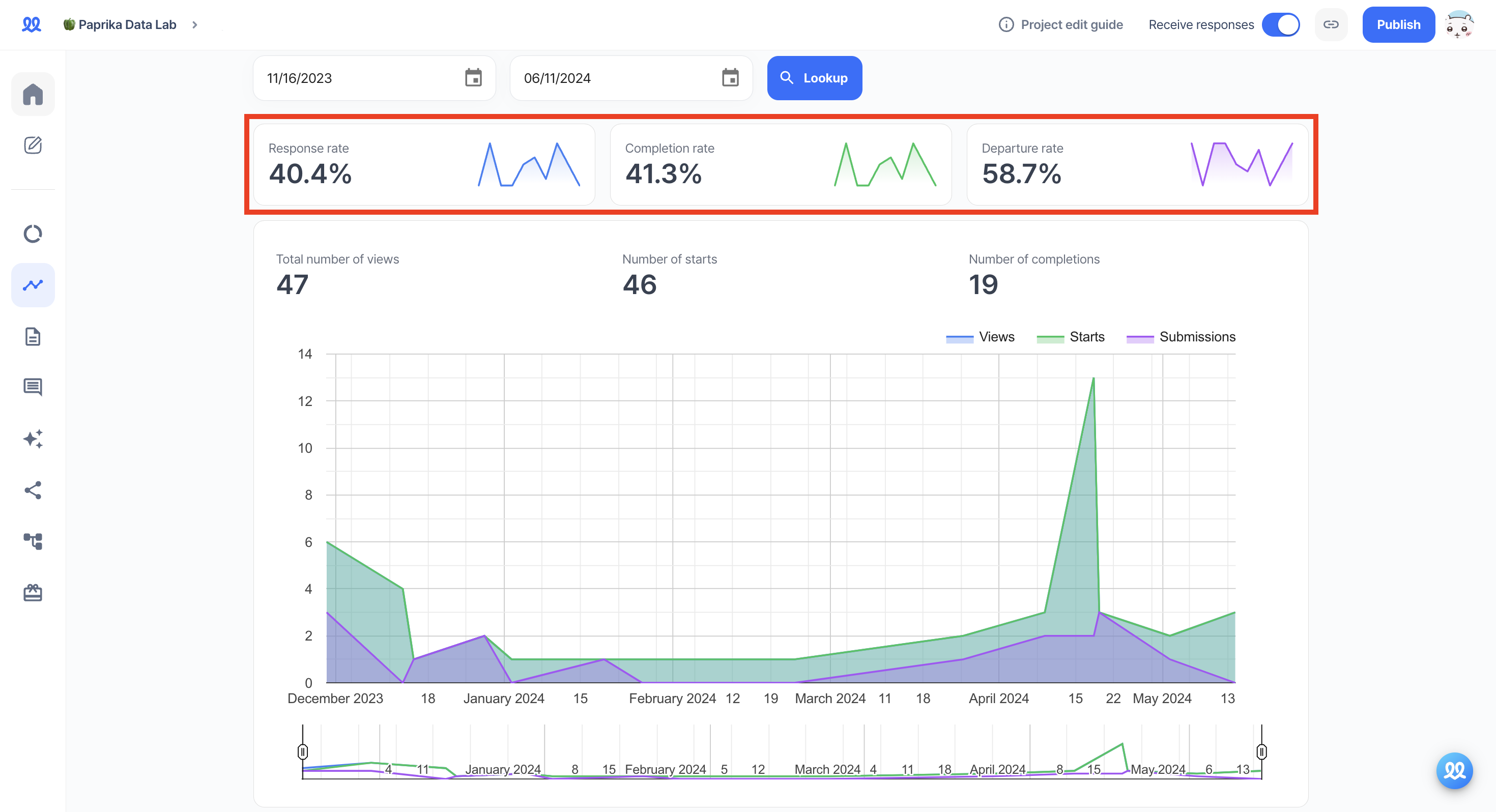Expand breadcrumb chevron after Paprika Data Lab
Image resolution: width=1496 pixels, height=812 pixels.
(x=194, y=24)
